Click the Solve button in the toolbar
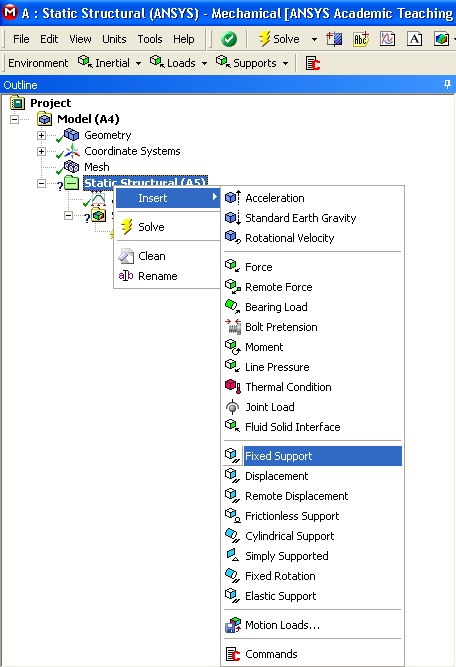Screen dimensions: 456x667 pos(279,39)
